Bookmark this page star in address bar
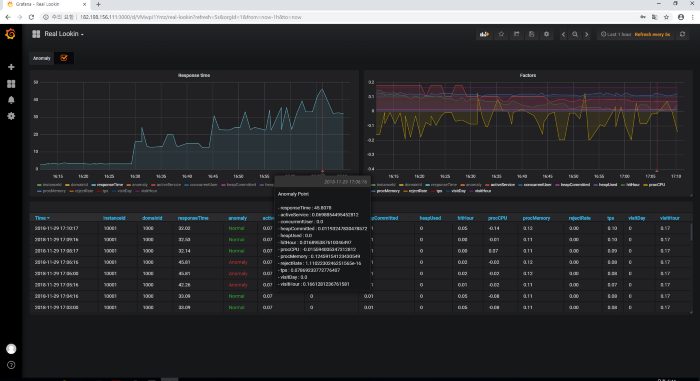Screen dimensions: 700x381 tap(667, 17)
